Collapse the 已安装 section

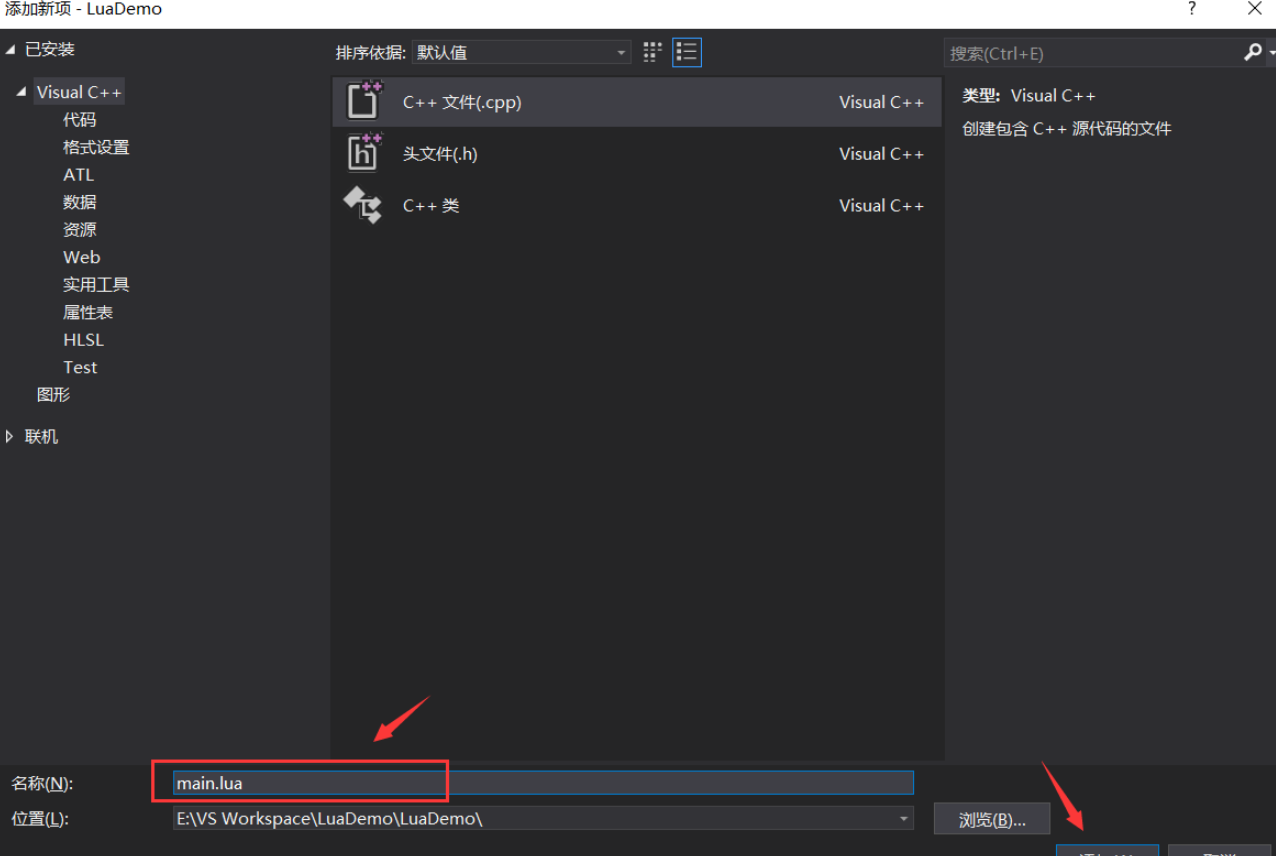click(x=10, y=47)
